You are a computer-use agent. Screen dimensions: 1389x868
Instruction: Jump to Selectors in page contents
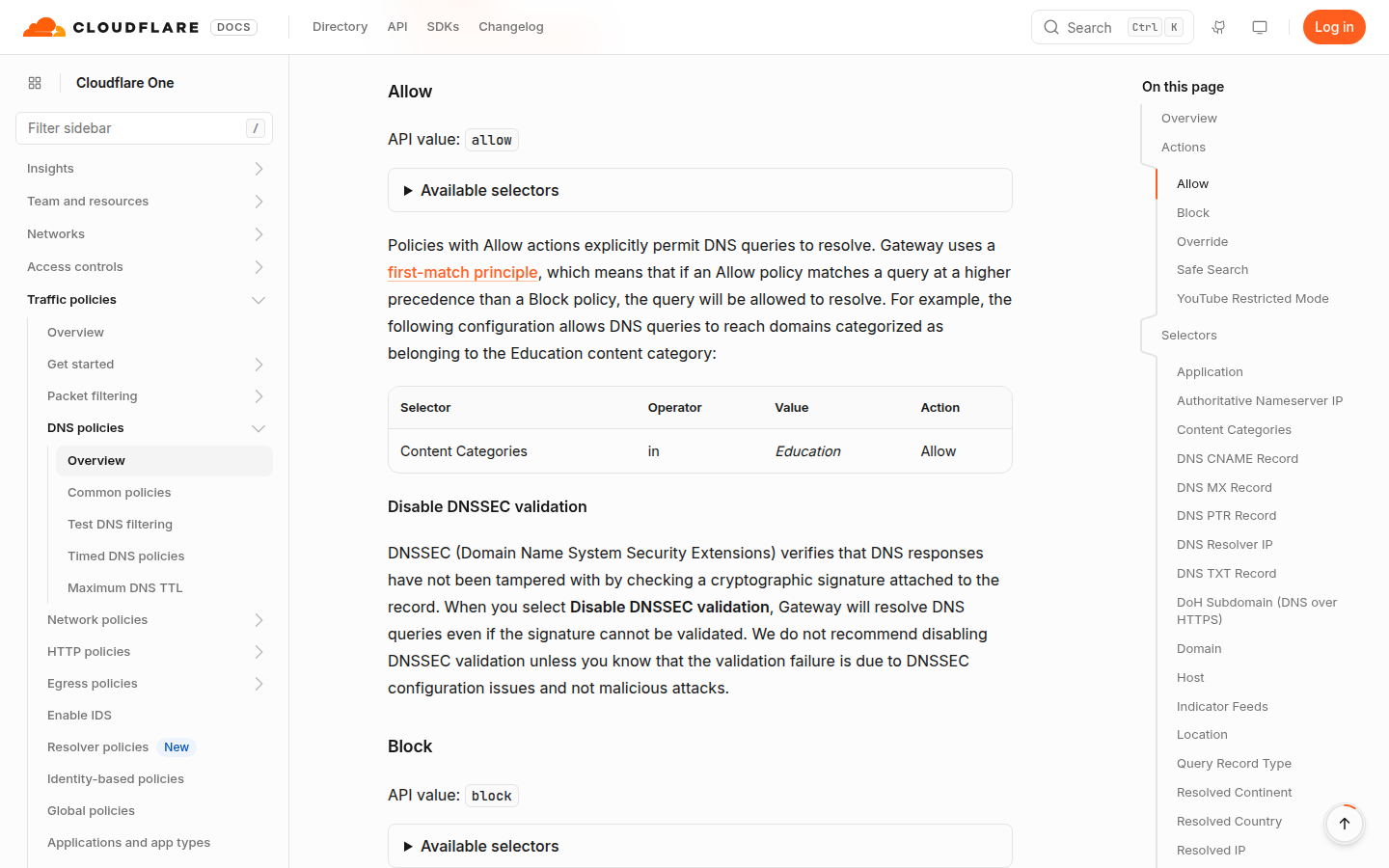pyautogui.click(x=1189, y=336)
